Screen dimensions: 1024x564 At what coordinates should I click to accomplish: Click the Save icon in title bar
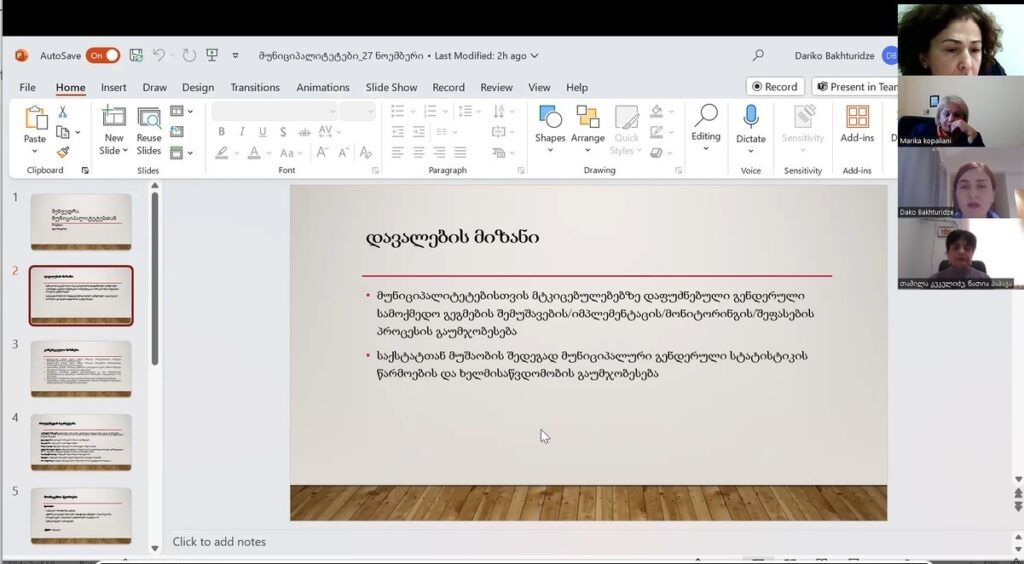tap(136, 56)
